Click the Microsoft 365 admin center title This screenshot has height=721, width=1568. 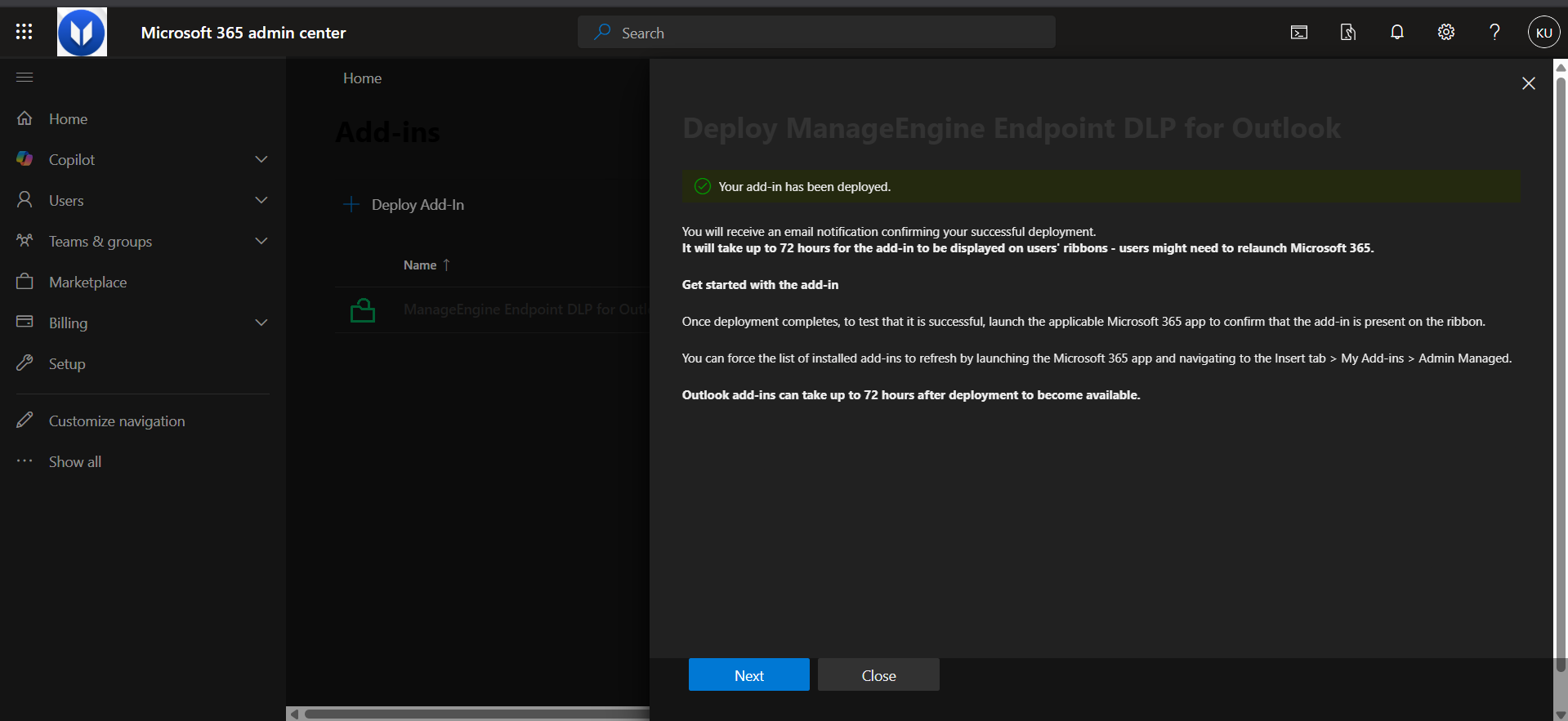[243, 33]
